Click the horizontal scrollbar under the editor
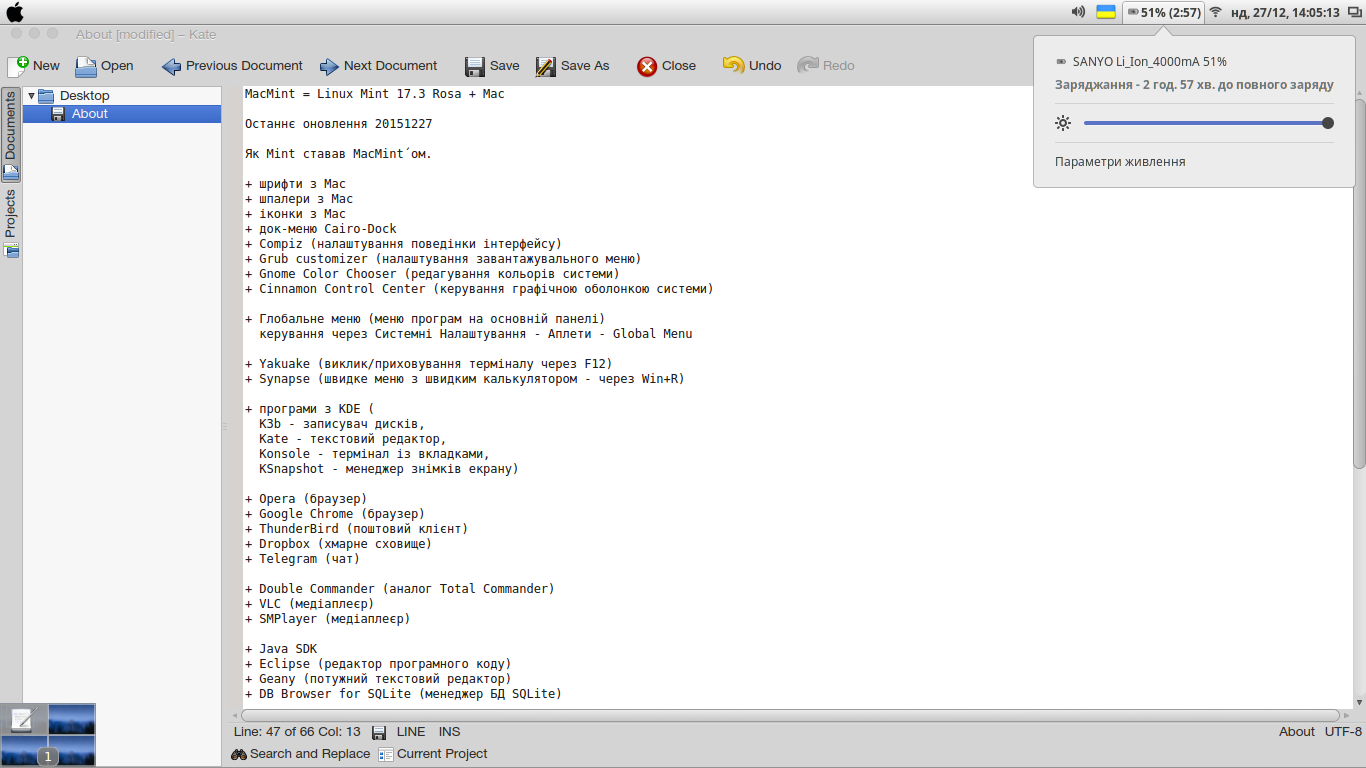This screenshot has height=768, width=1366. [x=790, y=715]
